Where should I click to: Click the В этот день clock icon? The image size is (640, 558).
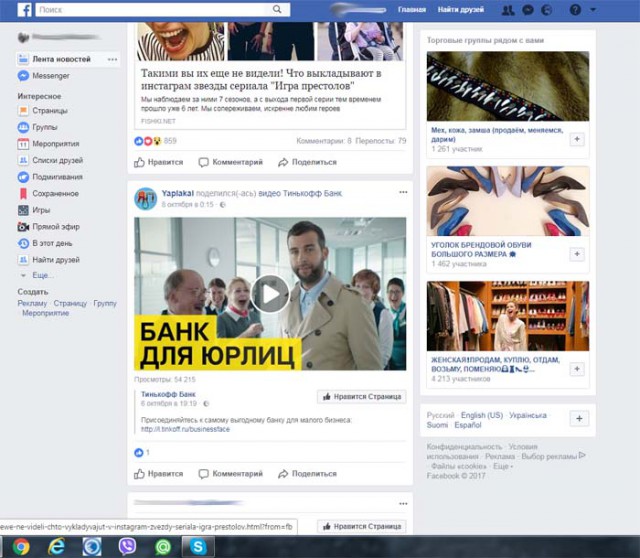click(23, 243)
